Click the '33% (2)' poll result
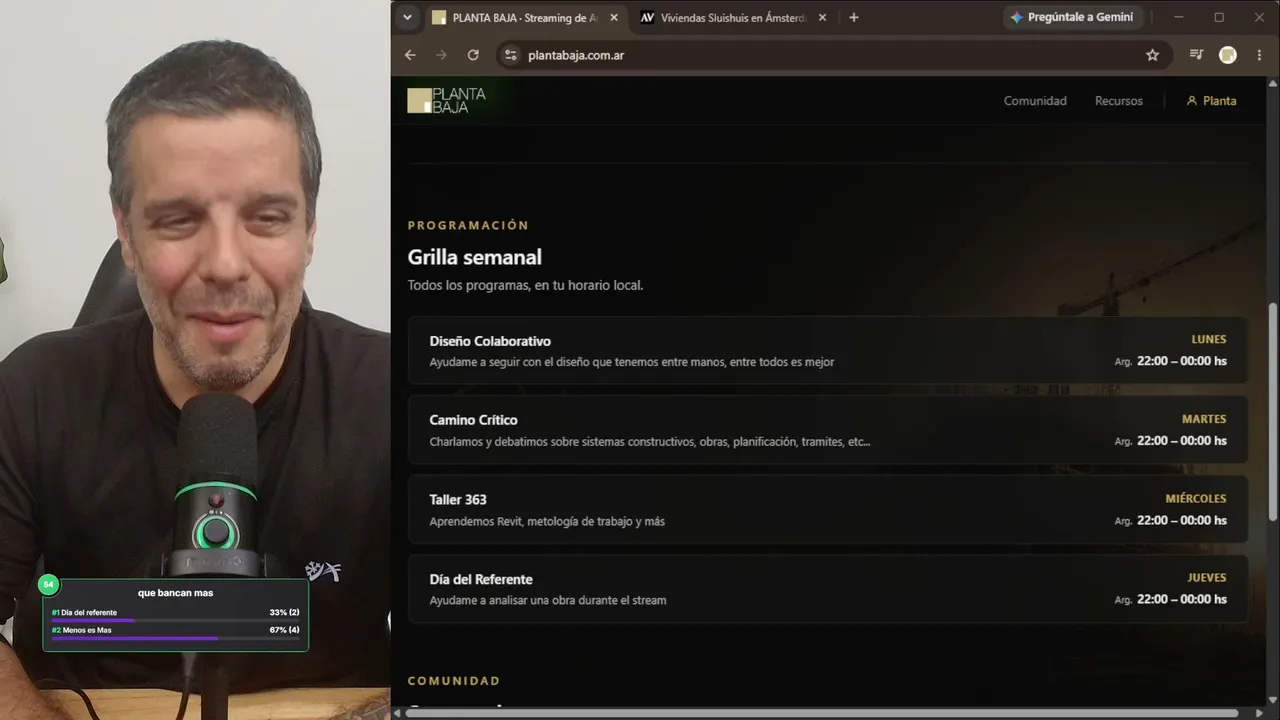 tap(284, 612)
